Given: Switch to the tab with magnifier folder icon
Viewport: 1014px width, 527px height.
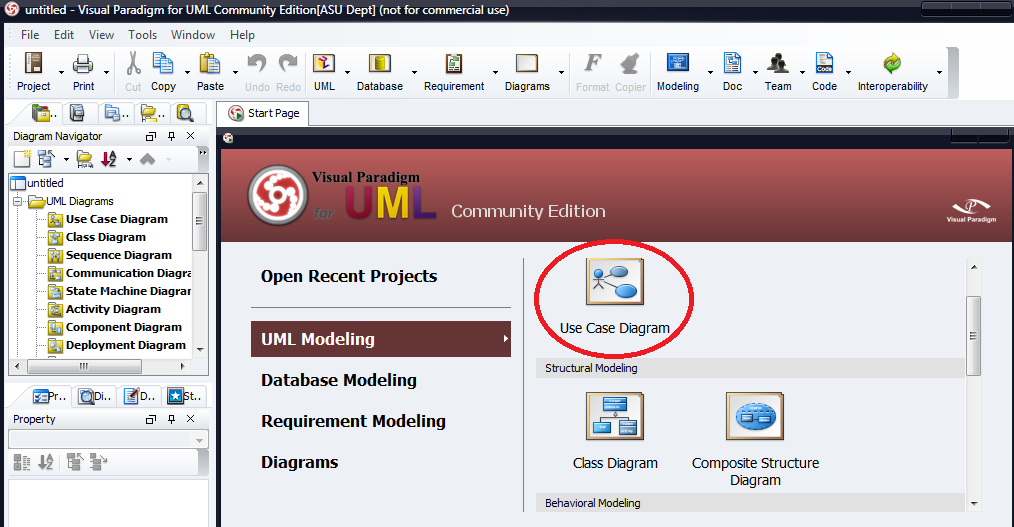Looking at the screenshot, I should (x=186, y=113).
